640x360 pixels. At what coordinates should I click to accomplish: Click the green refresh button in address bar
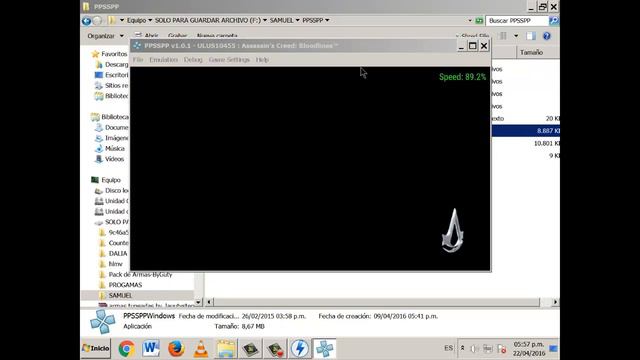[x=479, y=20]
